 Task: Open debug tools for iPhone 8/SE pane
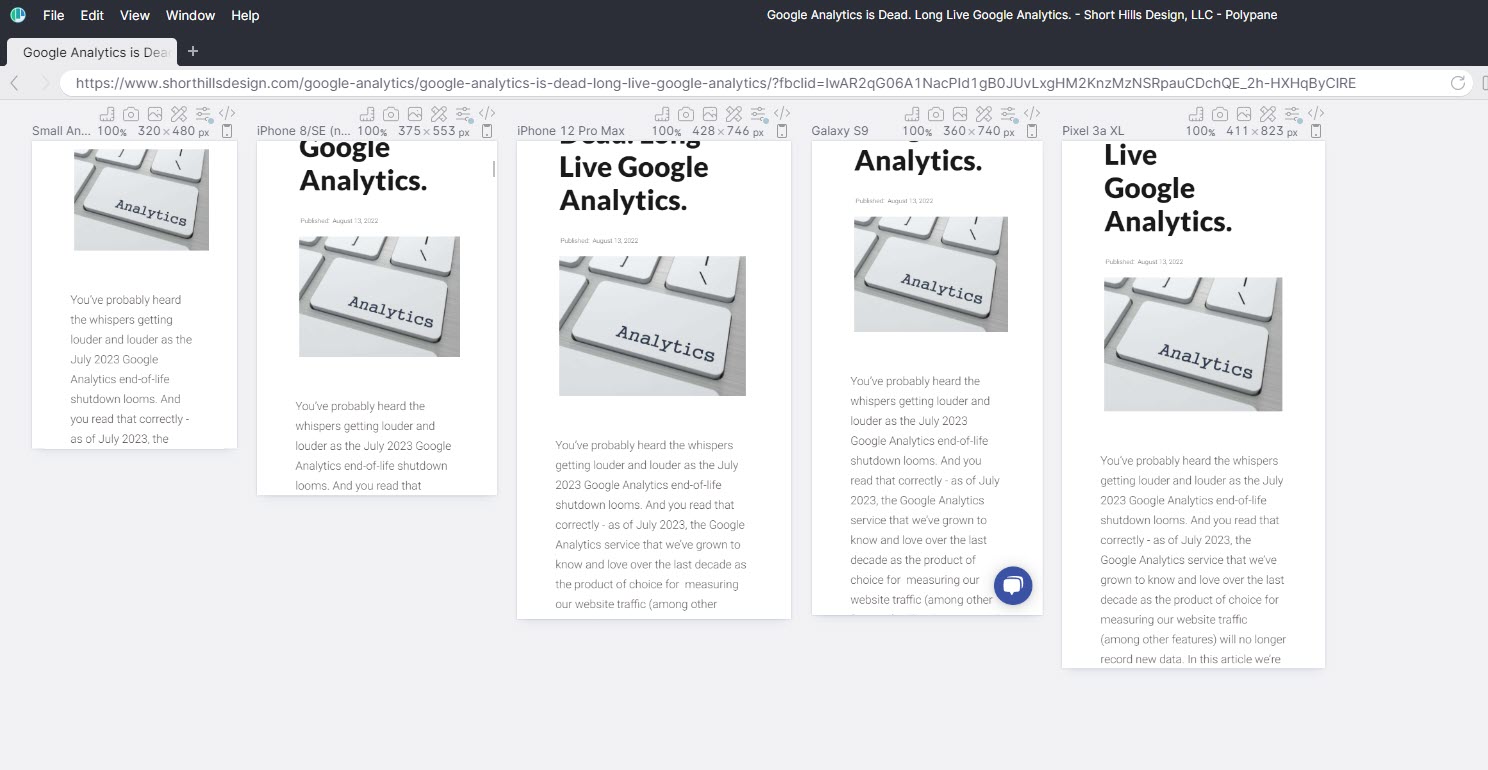click(439, 114)
